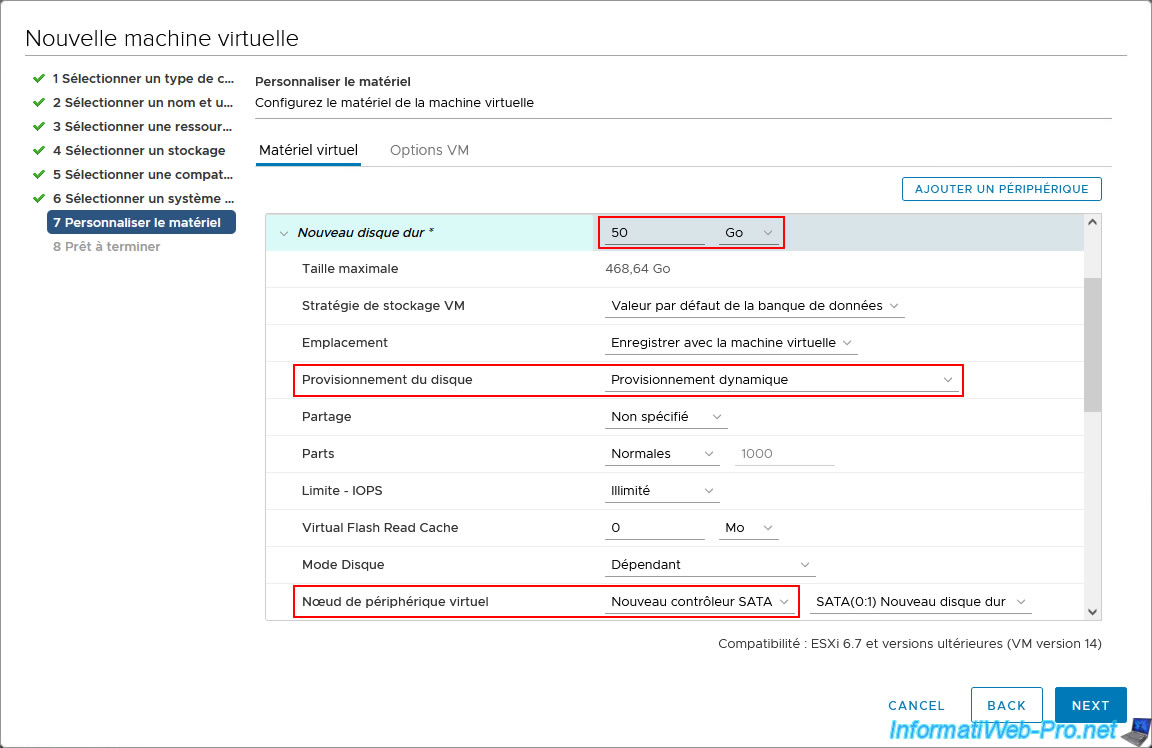Screen dimensions: 1152x748
Task: Select the Matériel virtuel tab
Action: point(308,150)
